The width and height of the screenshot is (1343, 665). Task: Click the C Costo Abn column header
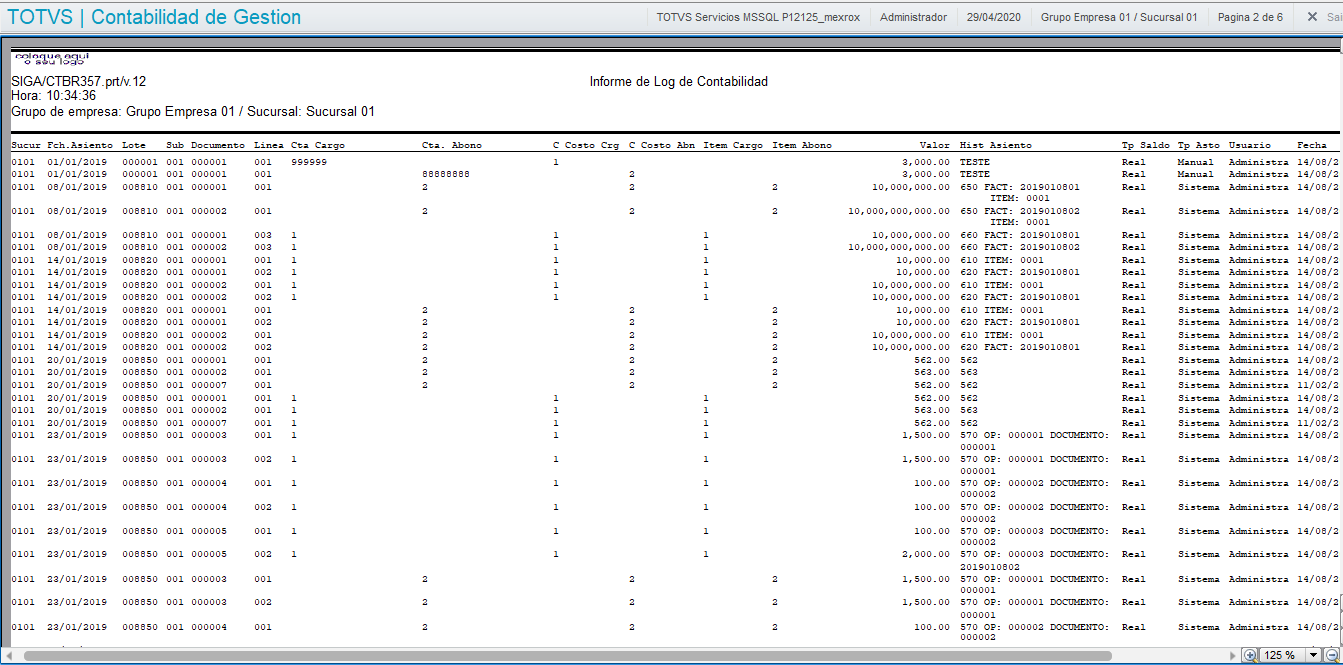662,145
